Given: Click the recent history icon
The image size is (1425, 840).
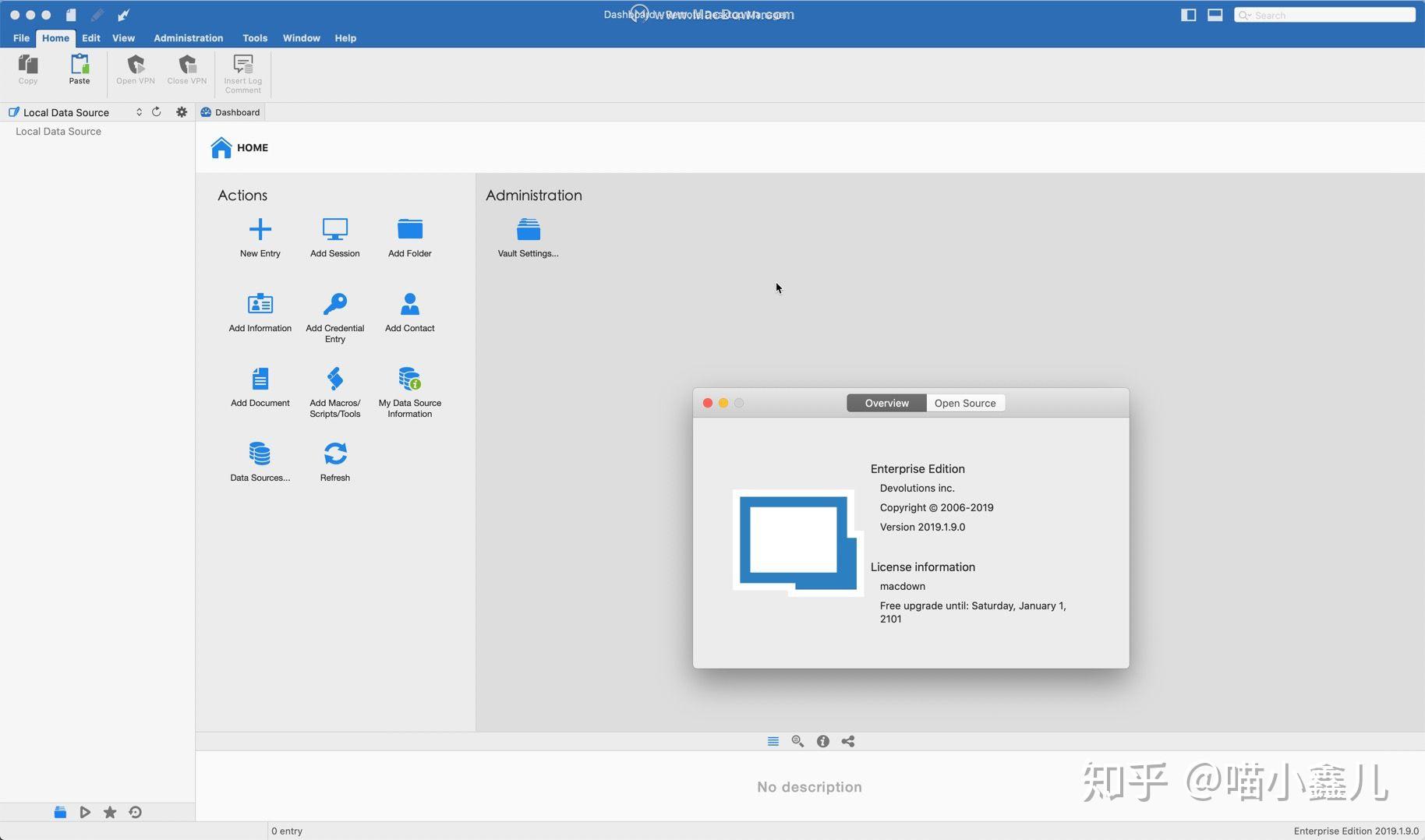Looking at the screenshot, I should (135, 812).
